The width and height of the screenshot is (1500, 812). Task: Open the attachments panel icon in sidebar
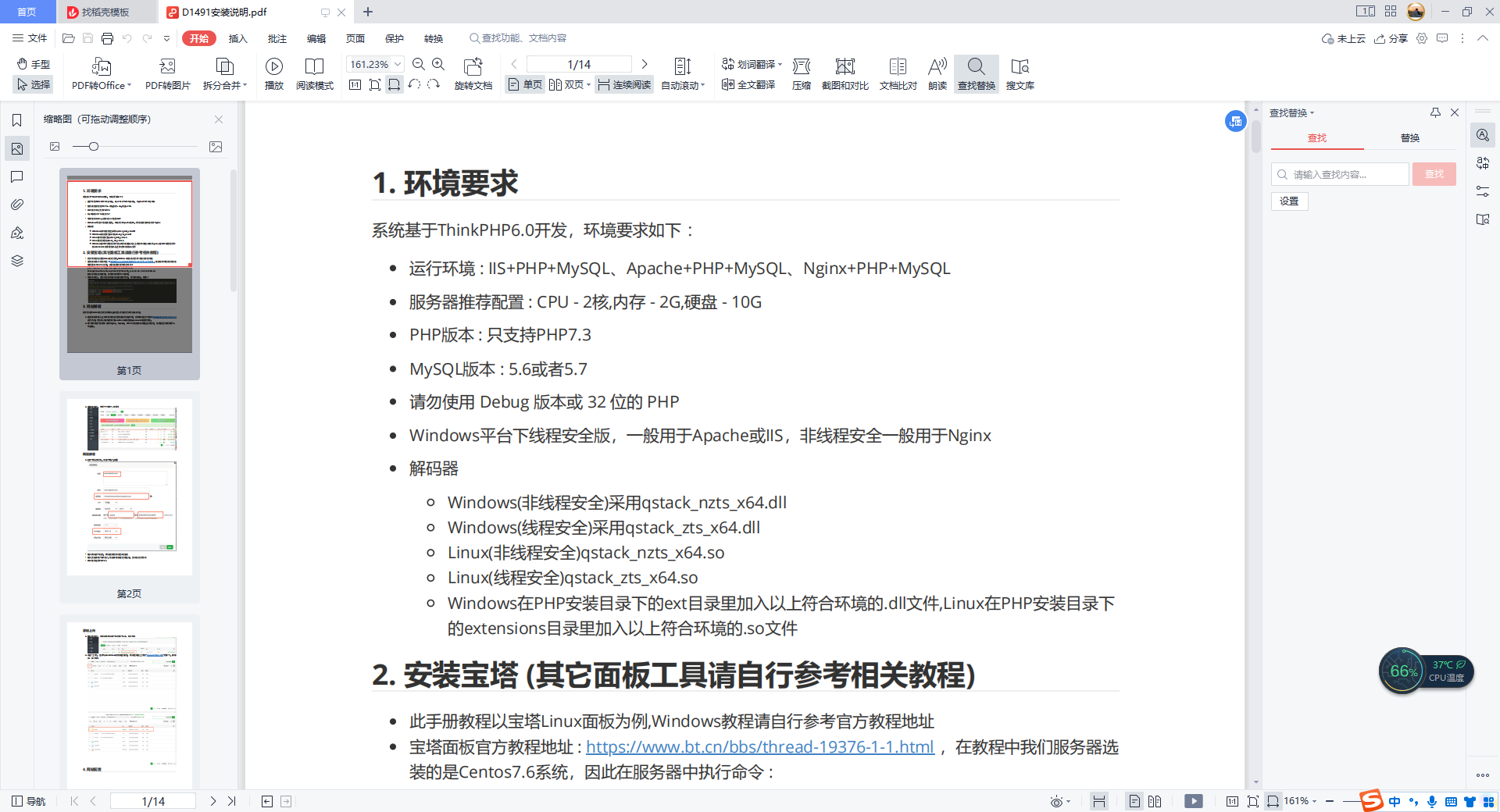coord(17,205)
